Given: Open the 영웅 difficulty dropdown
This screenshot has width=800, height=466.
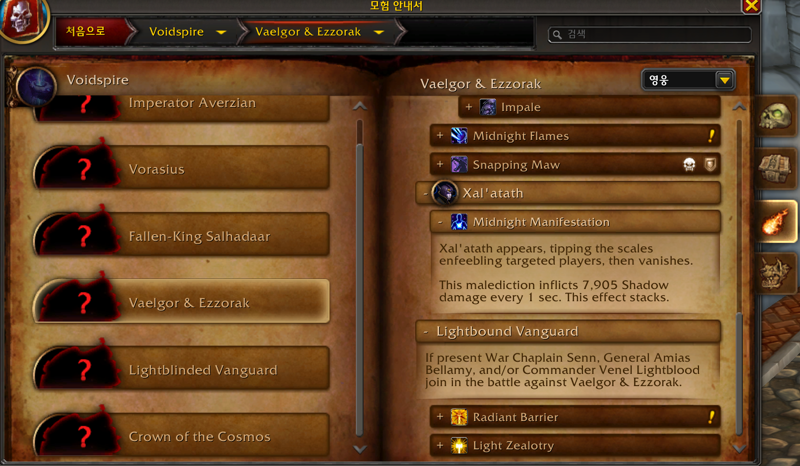Looking at the screenshot, I should tap(688, 80).
